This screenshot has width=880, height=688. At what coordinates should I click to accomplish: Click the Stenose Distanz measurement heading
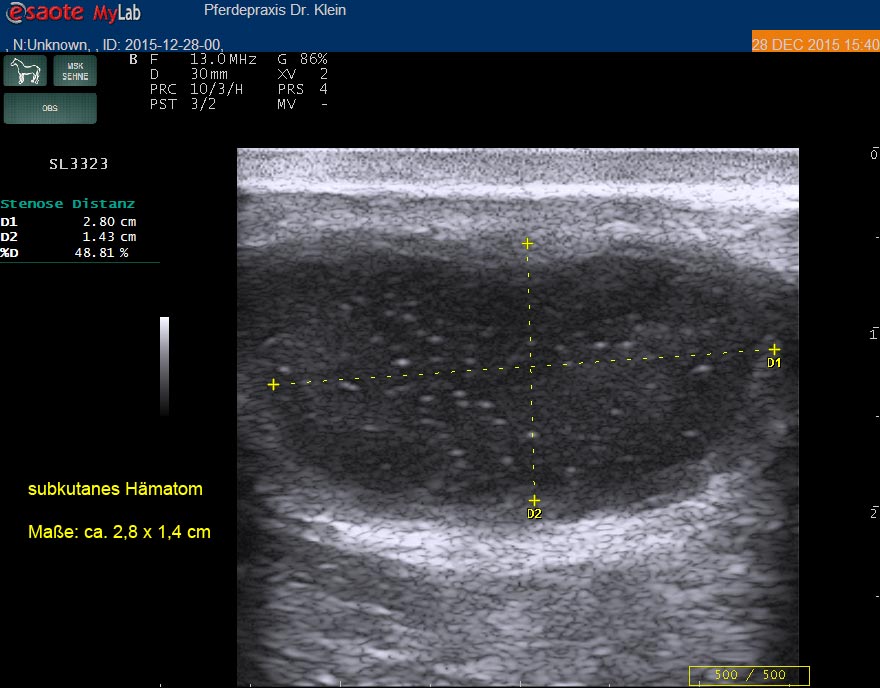tap(68, 204)
